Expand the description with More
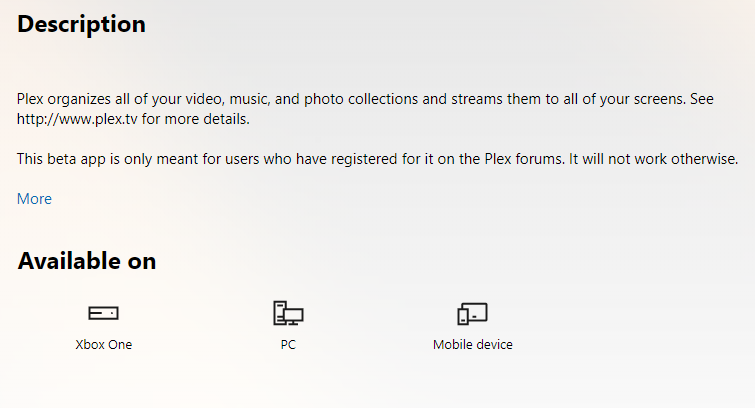Viewport: 755px width, 408px height. 34,199
